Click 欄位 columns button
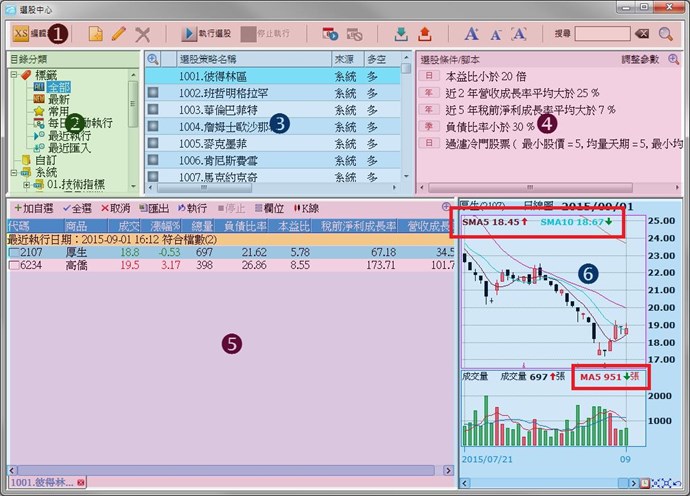This screenshot has height=496, width=690. (x=269, y=208)
